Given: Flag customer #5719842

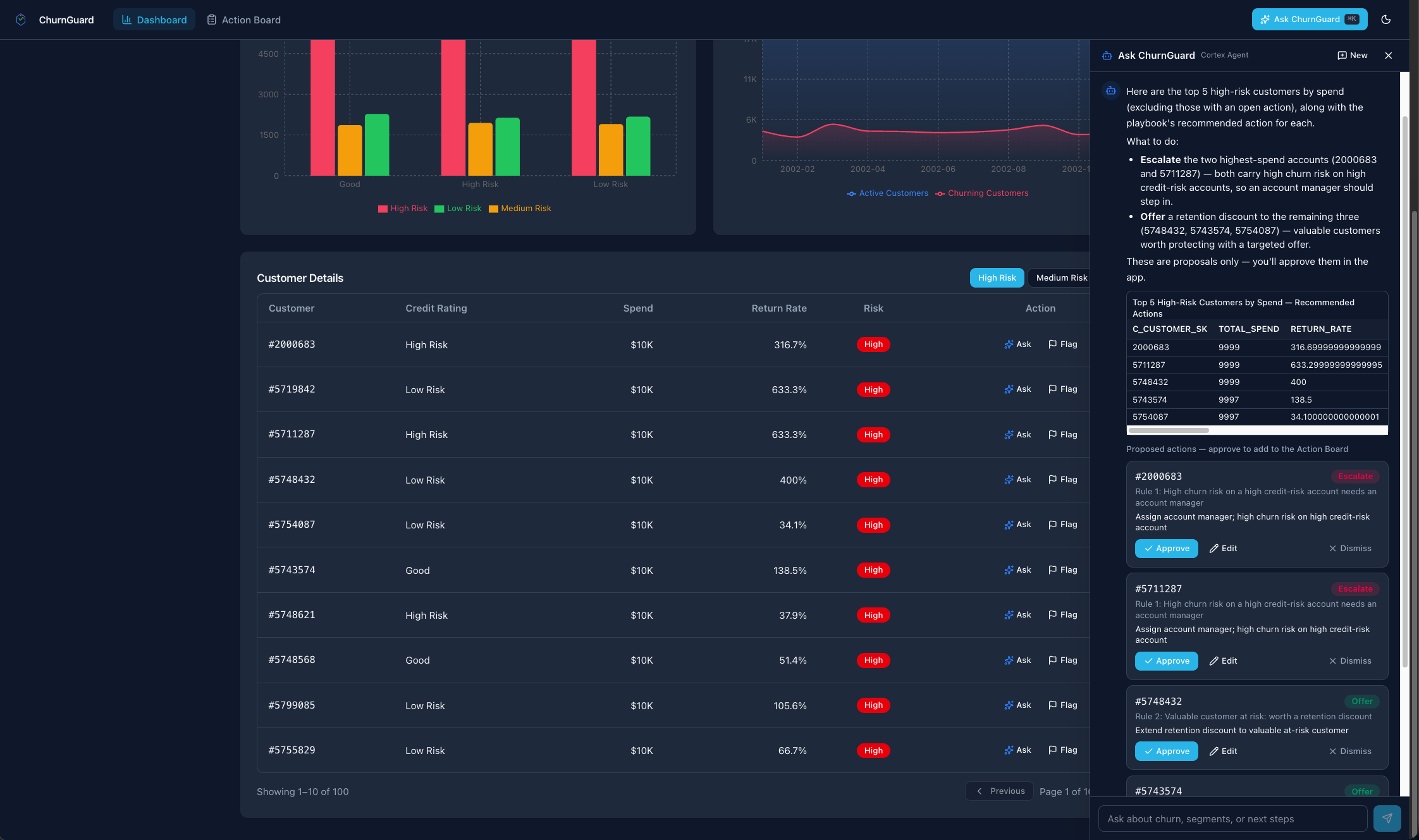Looking at the screenshot, I should coord(1062,389).
